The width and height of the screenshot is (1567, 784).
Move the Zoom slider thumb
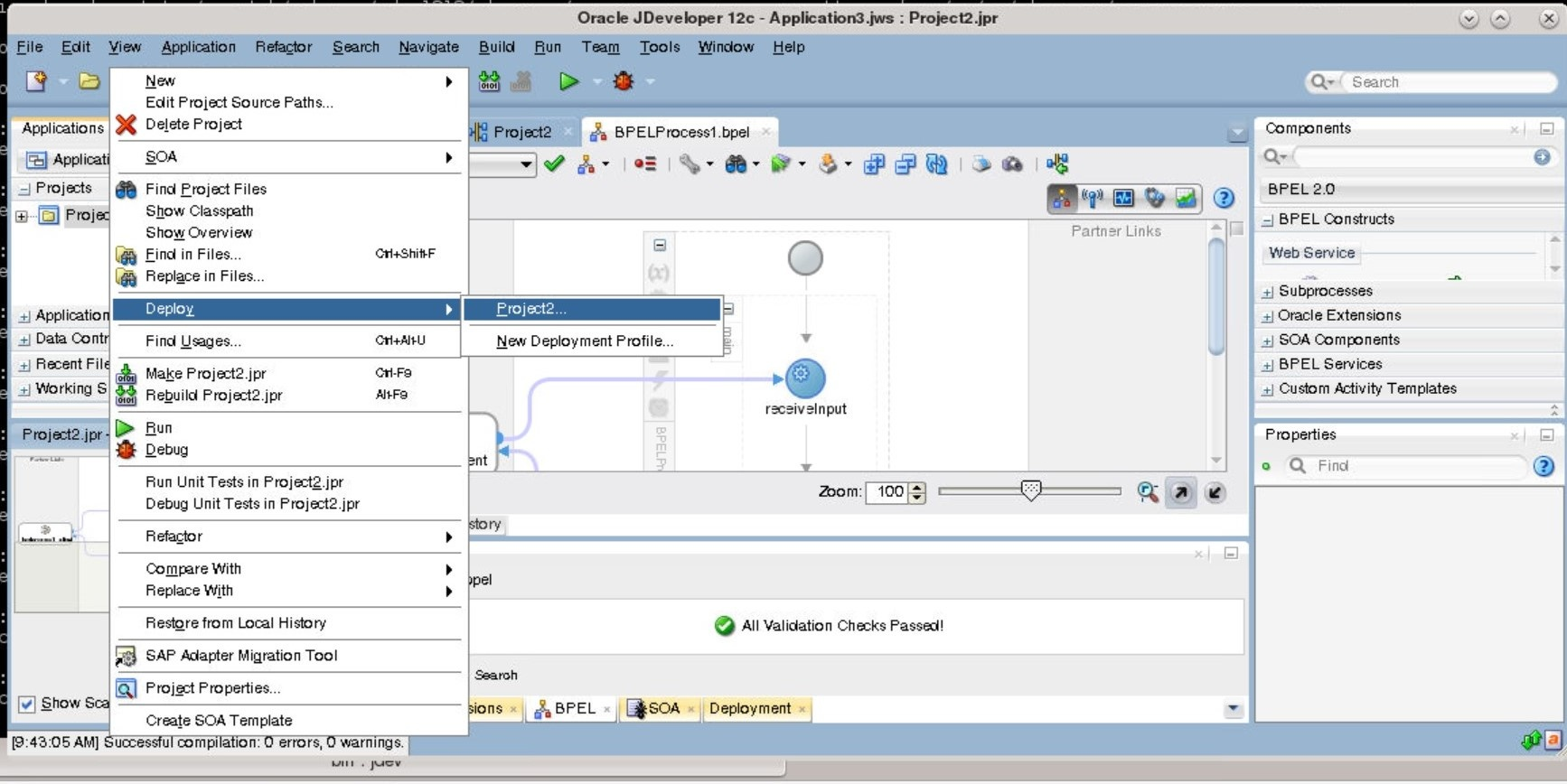click(1030, 490)
